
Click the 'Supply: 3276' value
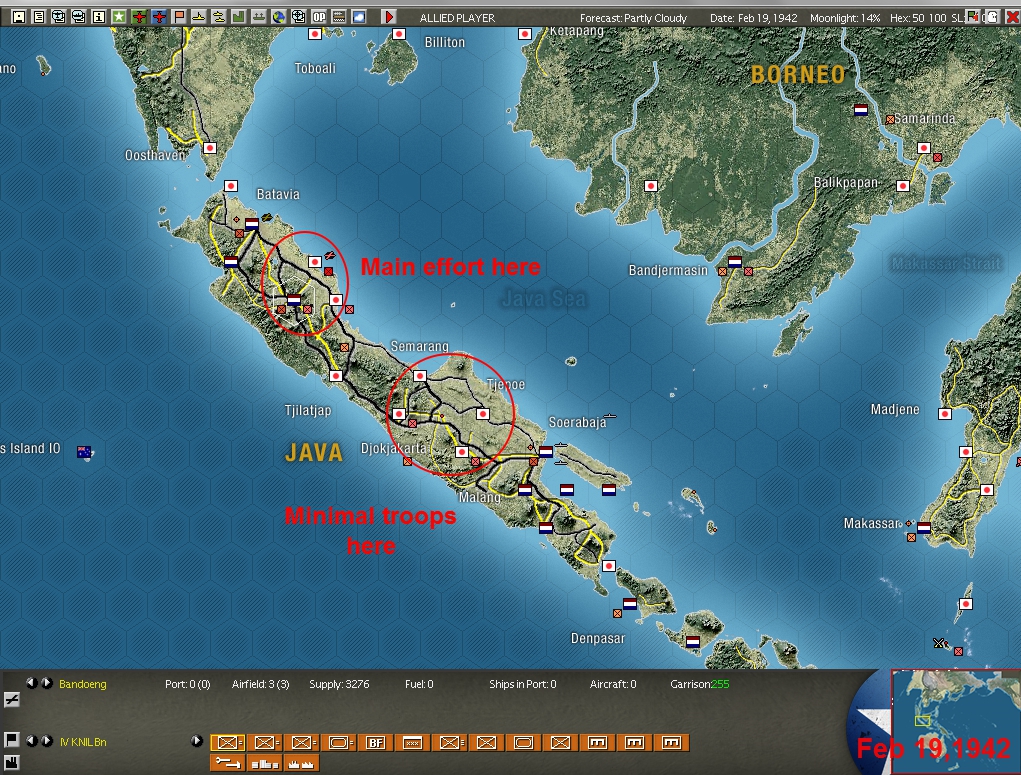click(339, 684)
